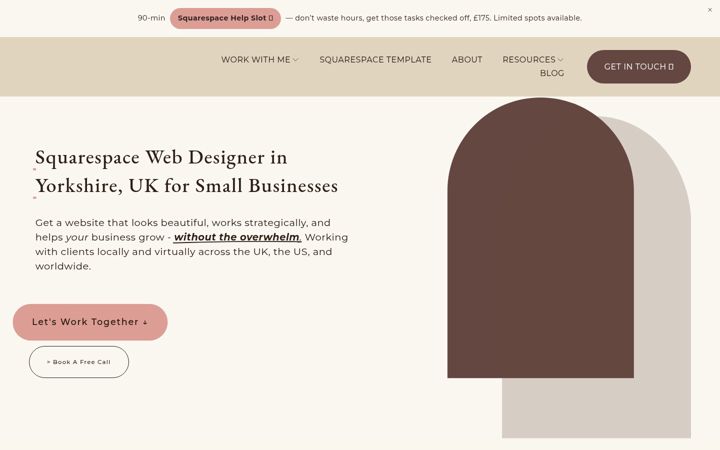Go to the About page
The height and width of the screenshot is (450, 720).
pos(467,60)
